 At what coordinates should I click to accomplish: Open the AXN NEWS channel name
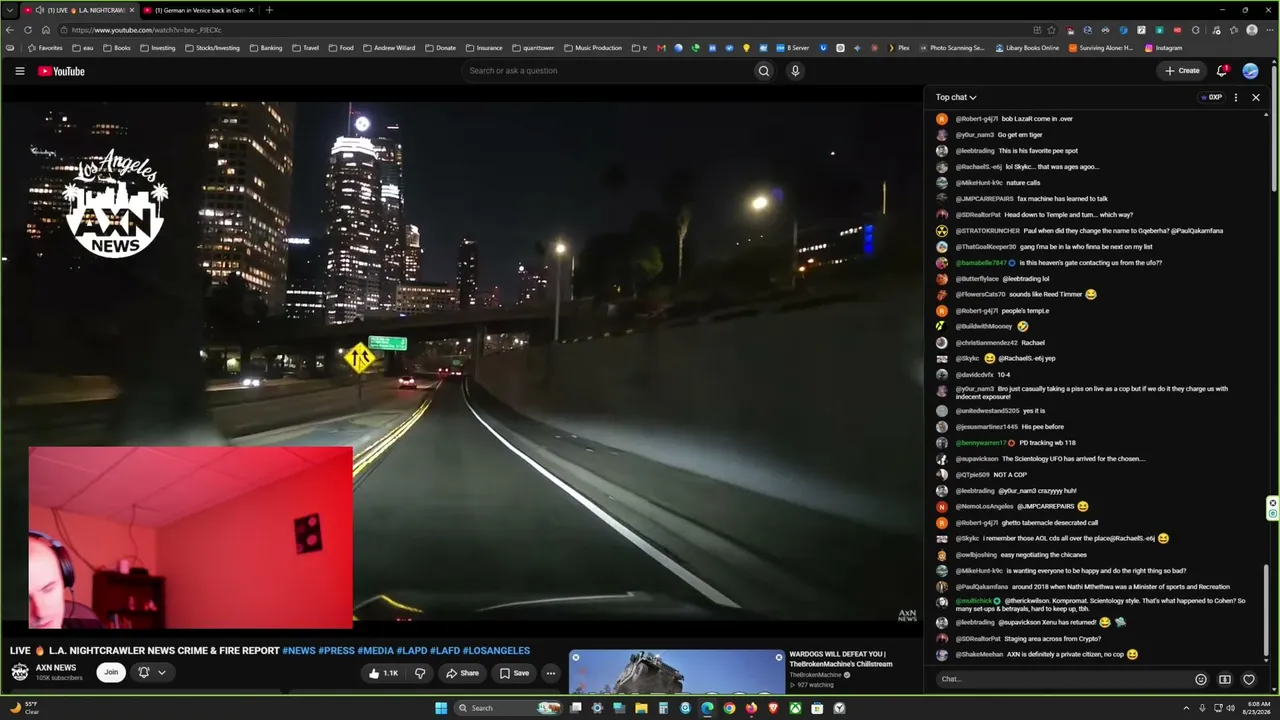coord(56,667)
